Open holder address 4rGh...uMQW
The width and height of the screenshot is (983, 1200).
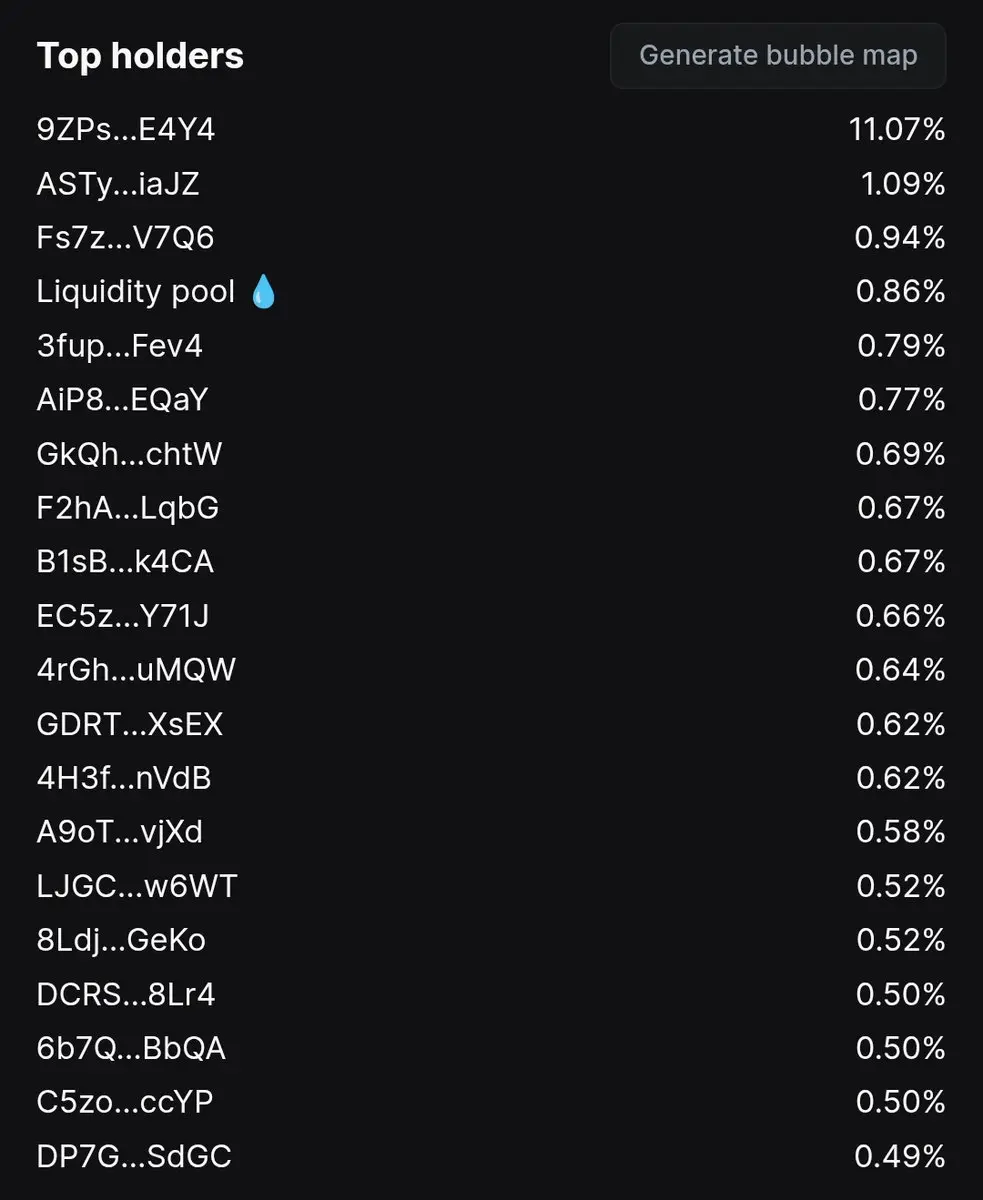tap(137, 670)
